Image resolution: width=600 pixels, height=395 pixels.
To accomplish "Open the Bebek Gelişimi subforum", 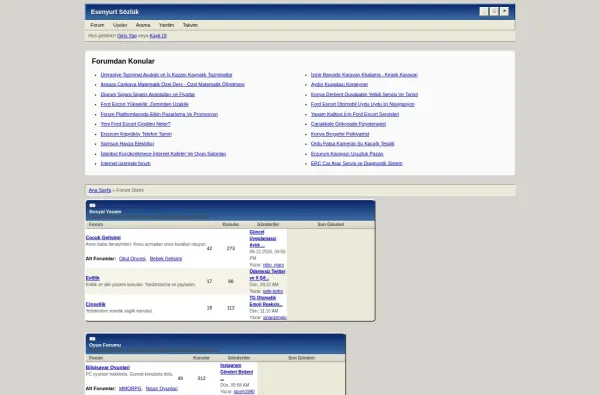I will click(166, 259).
